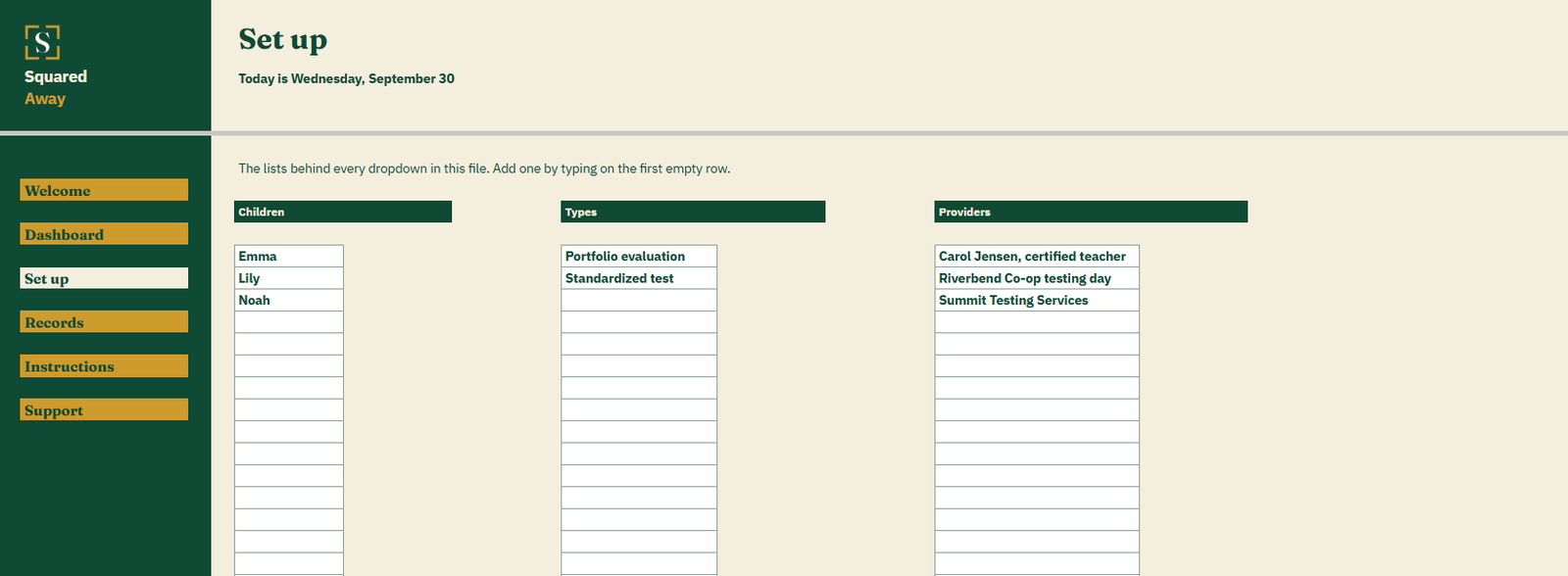Viewport: 1568px width, 576px height.
Task: Open the Records page
Action: [x=104, y=322]
